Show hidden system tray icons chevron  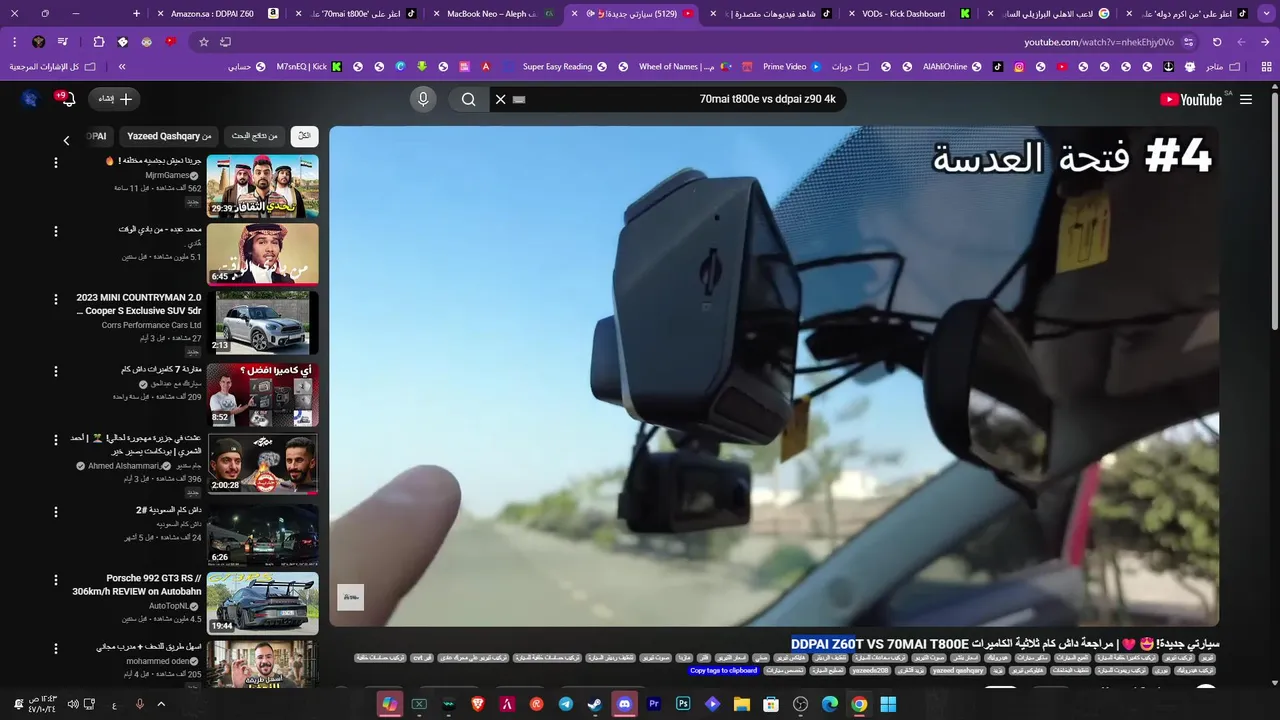[x=161, y=704]
